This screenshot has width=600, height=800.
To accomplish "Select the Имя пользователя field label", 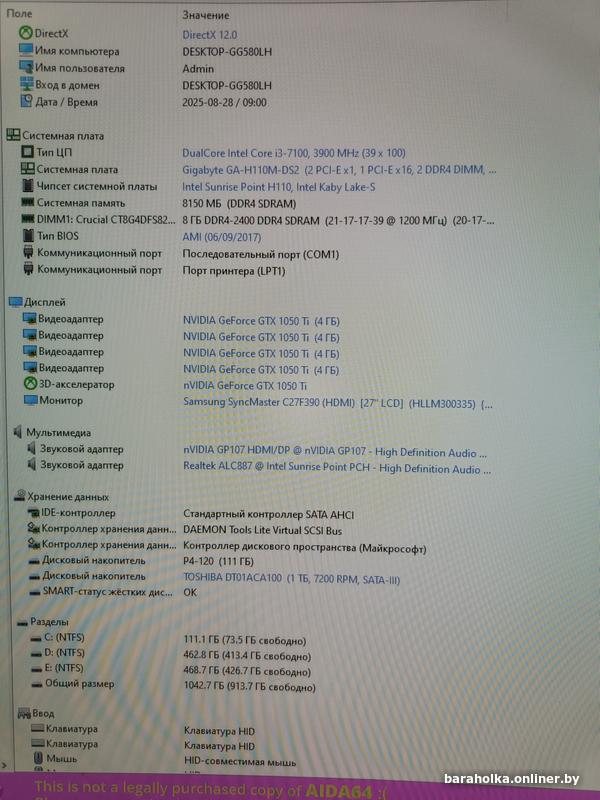I will pyautogui.click(x=80, y=68).
